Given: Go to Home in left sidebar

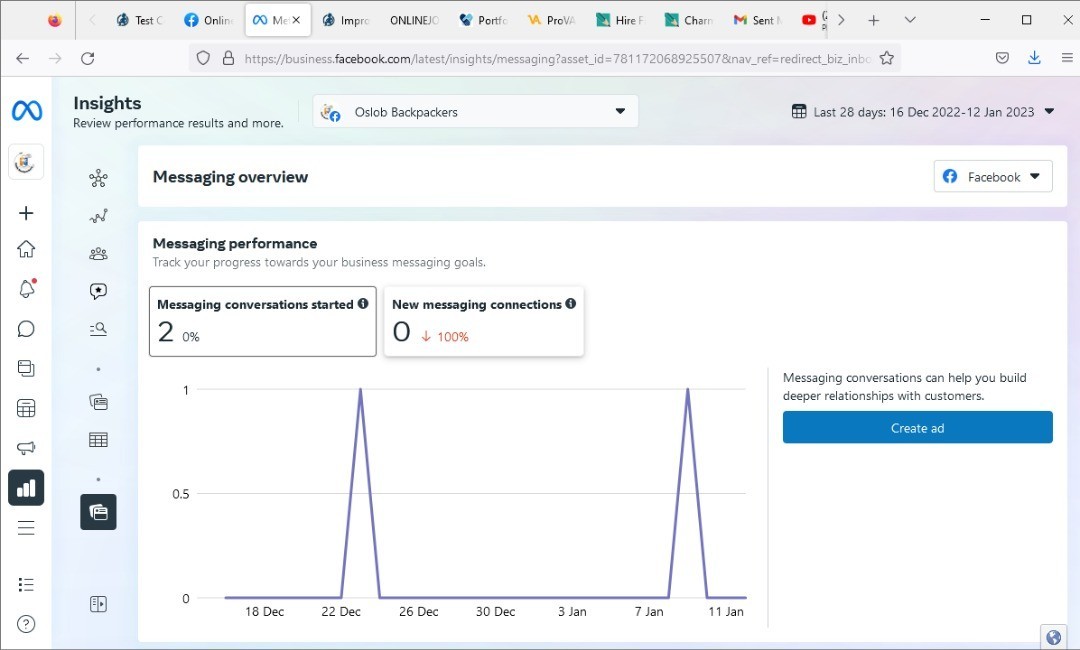Looking at the screenshot, I should 27,249.
